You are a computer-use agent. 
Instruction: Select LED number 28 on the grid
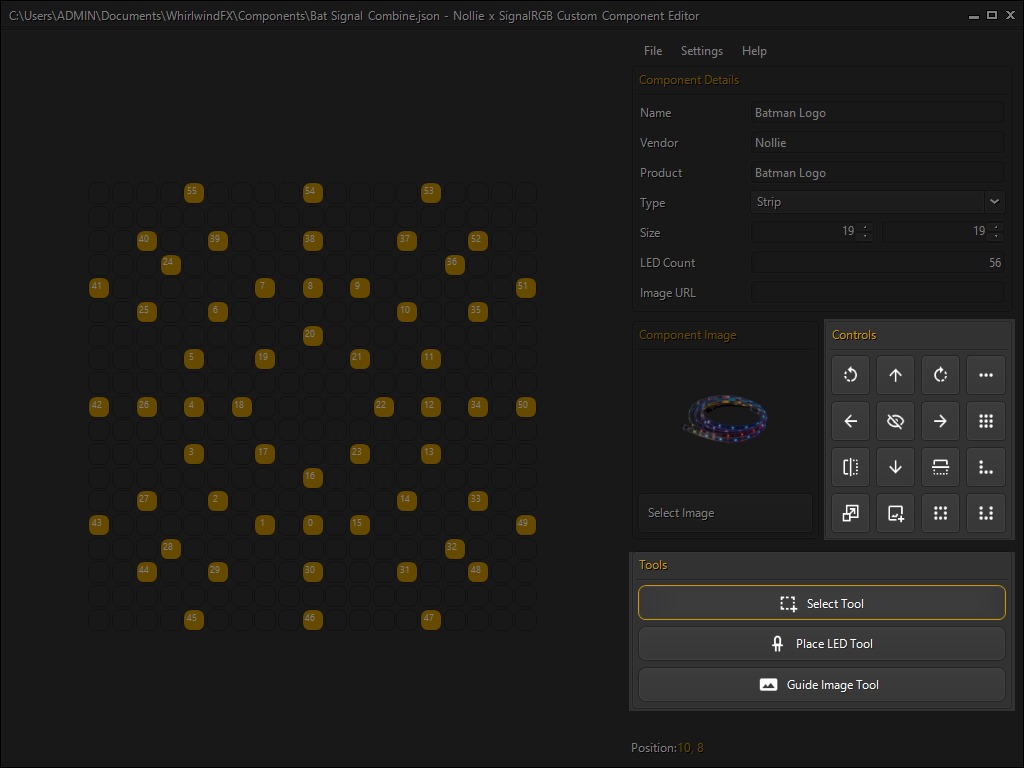coord(170,548)
